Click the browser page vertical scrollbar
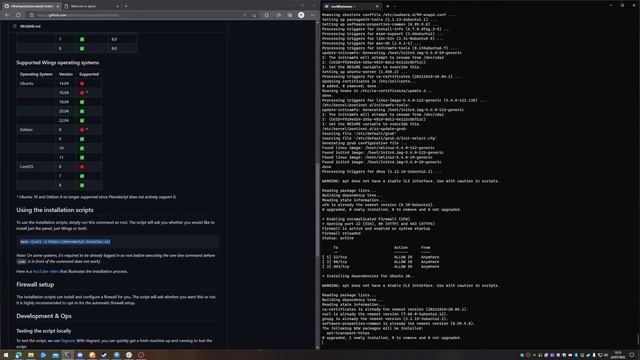640x360 pixels. point(318,210)
